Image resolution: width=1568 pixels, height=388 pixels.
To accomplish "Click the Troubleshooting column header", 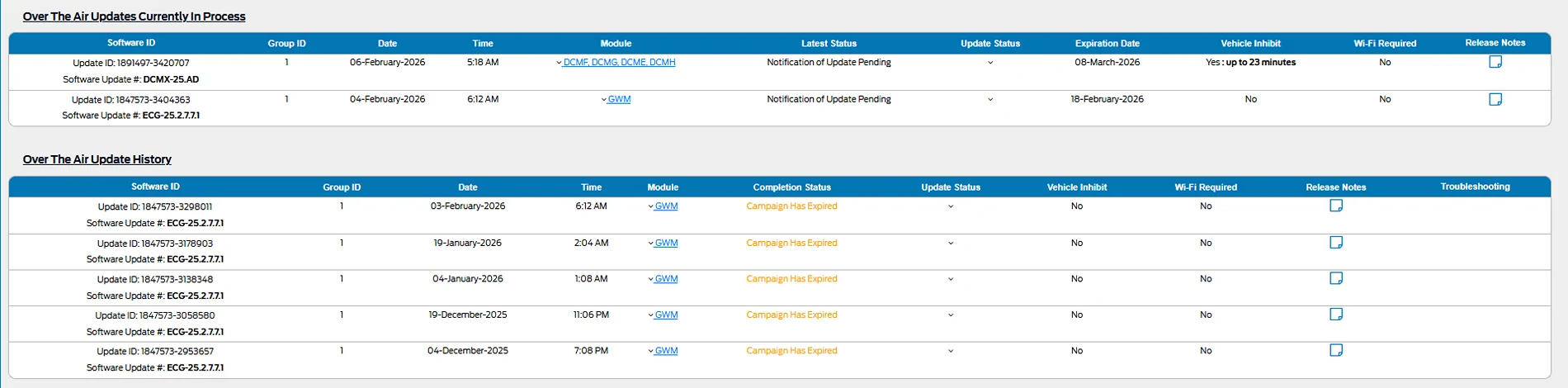I will 1475,187.
